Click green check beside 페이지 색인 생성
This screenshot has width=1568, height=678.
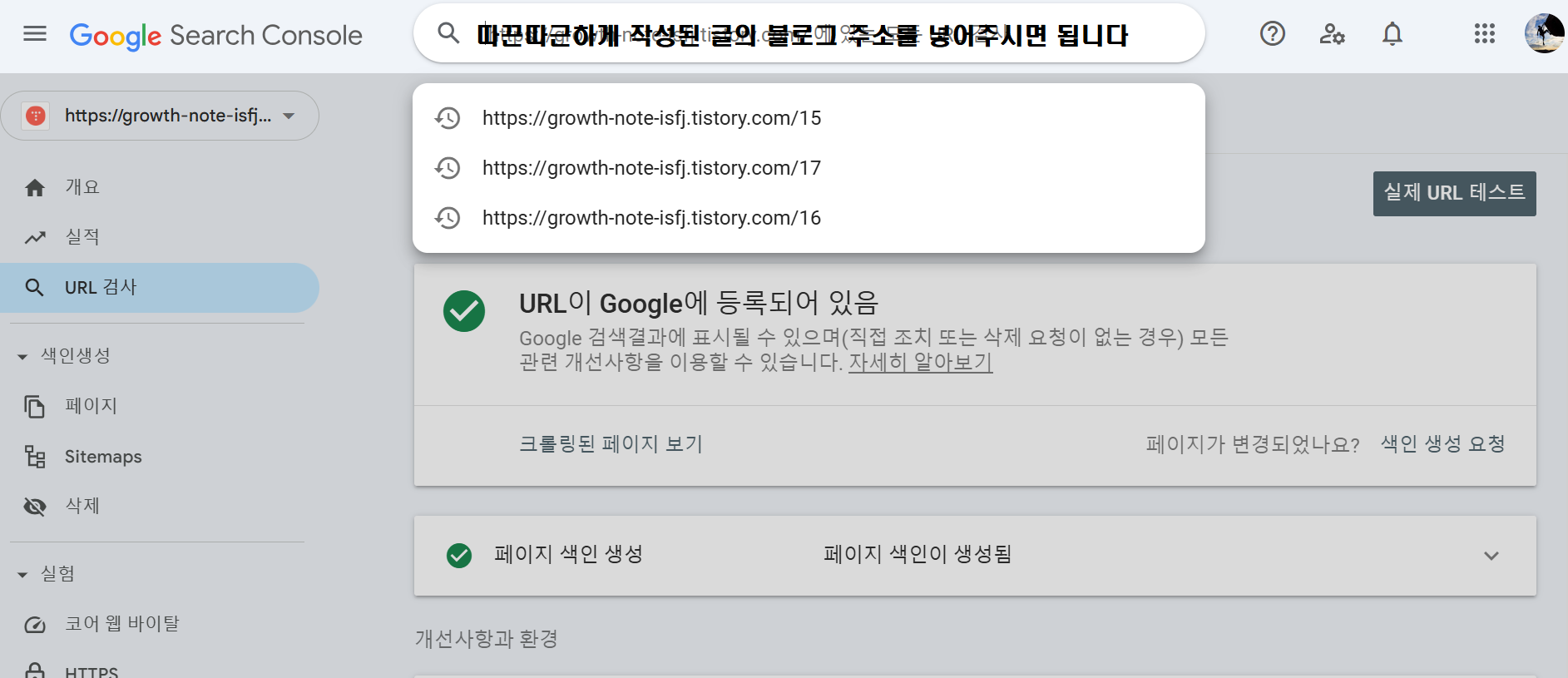pos(459,555)
